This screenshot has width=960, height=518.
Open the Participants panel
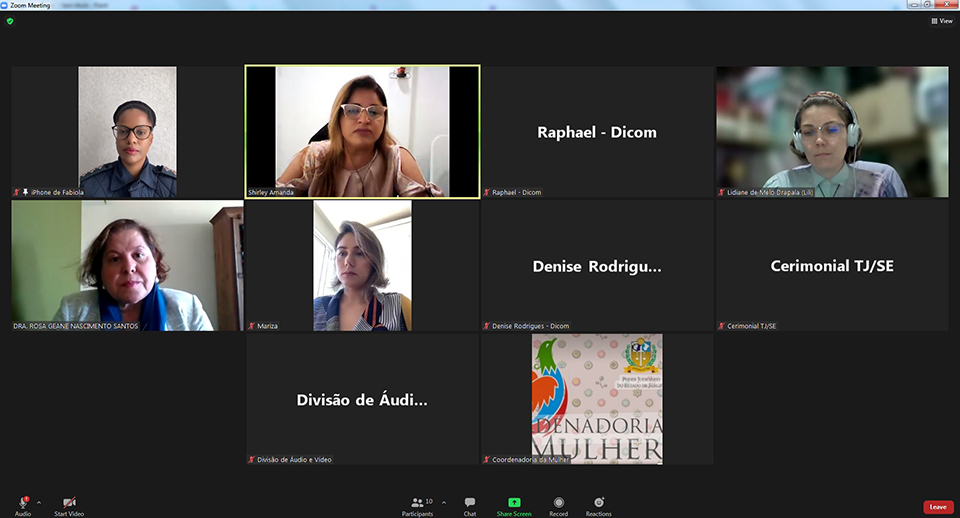(418, 503)
